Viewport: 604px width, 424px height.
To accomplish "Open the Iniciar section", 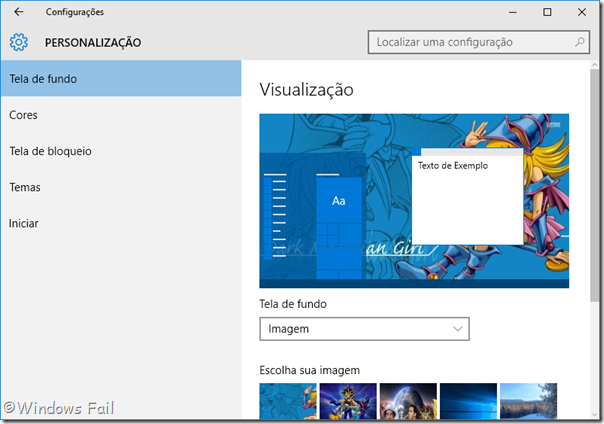I will (121, 223).
